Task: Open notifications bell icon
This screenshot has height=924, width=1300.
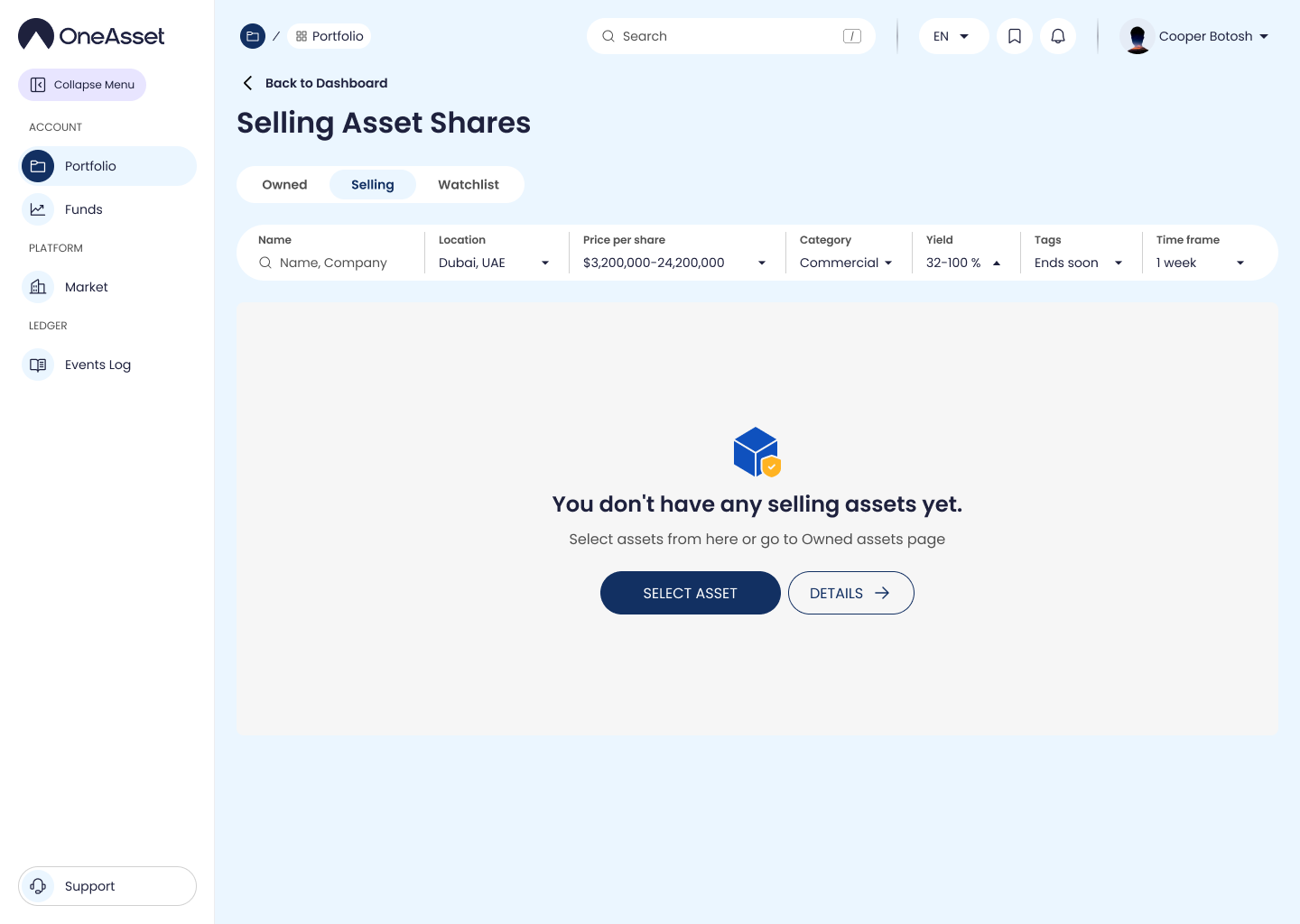Action: 1058,36
